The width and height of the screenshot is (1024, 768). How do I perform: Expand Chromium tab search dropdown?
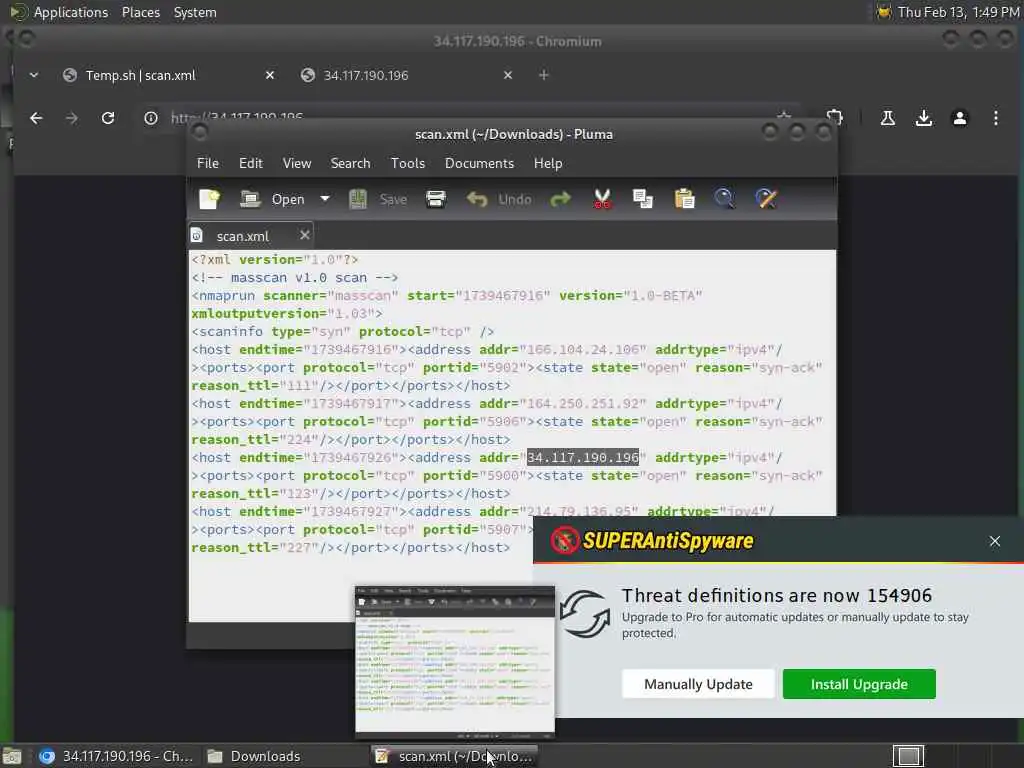point(33,75)
